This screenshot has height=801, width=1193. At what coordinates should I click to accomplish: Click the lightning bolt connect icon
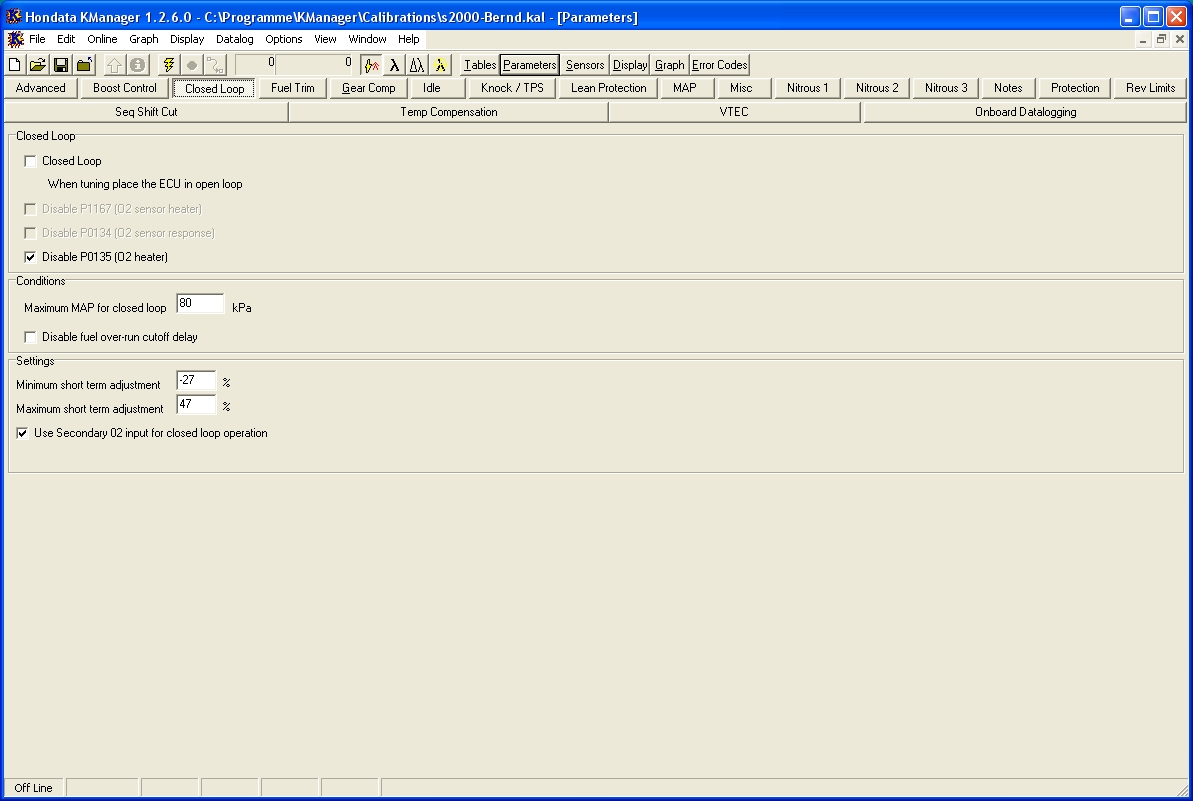tap(169, 65)
